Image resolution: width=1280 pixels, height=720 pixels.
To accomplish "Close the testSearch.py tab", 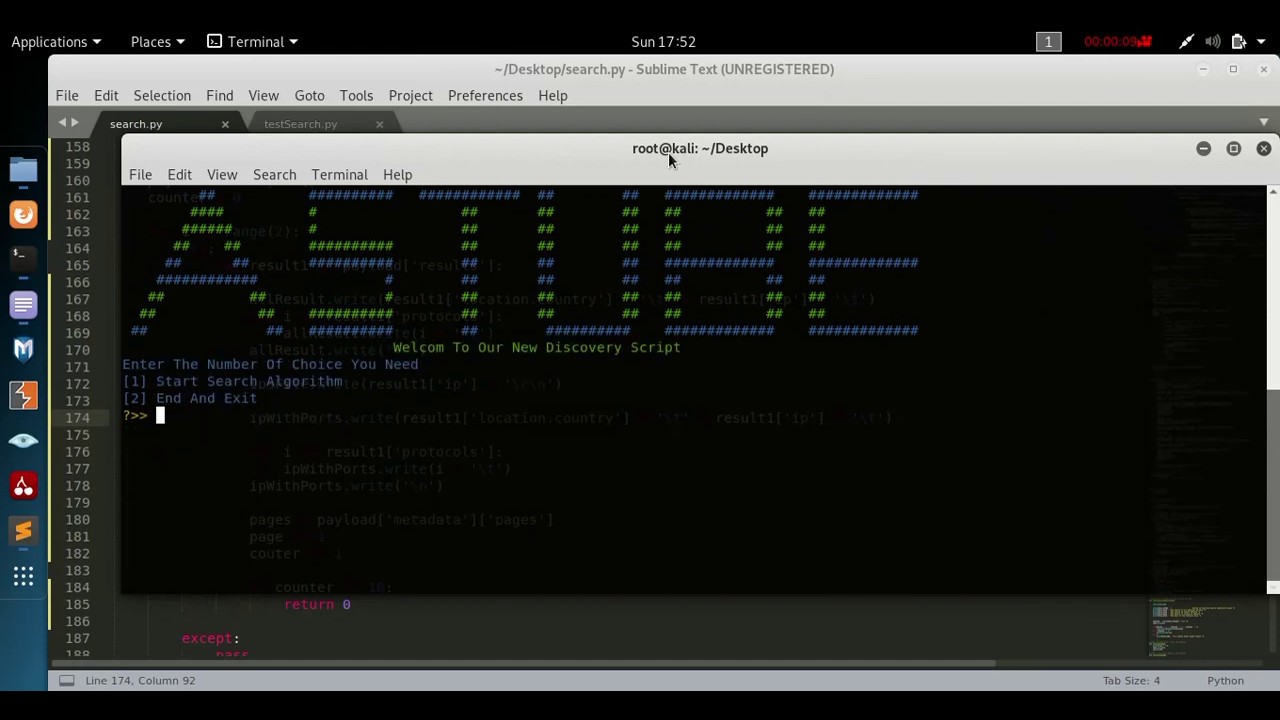I will click(379, 124).
